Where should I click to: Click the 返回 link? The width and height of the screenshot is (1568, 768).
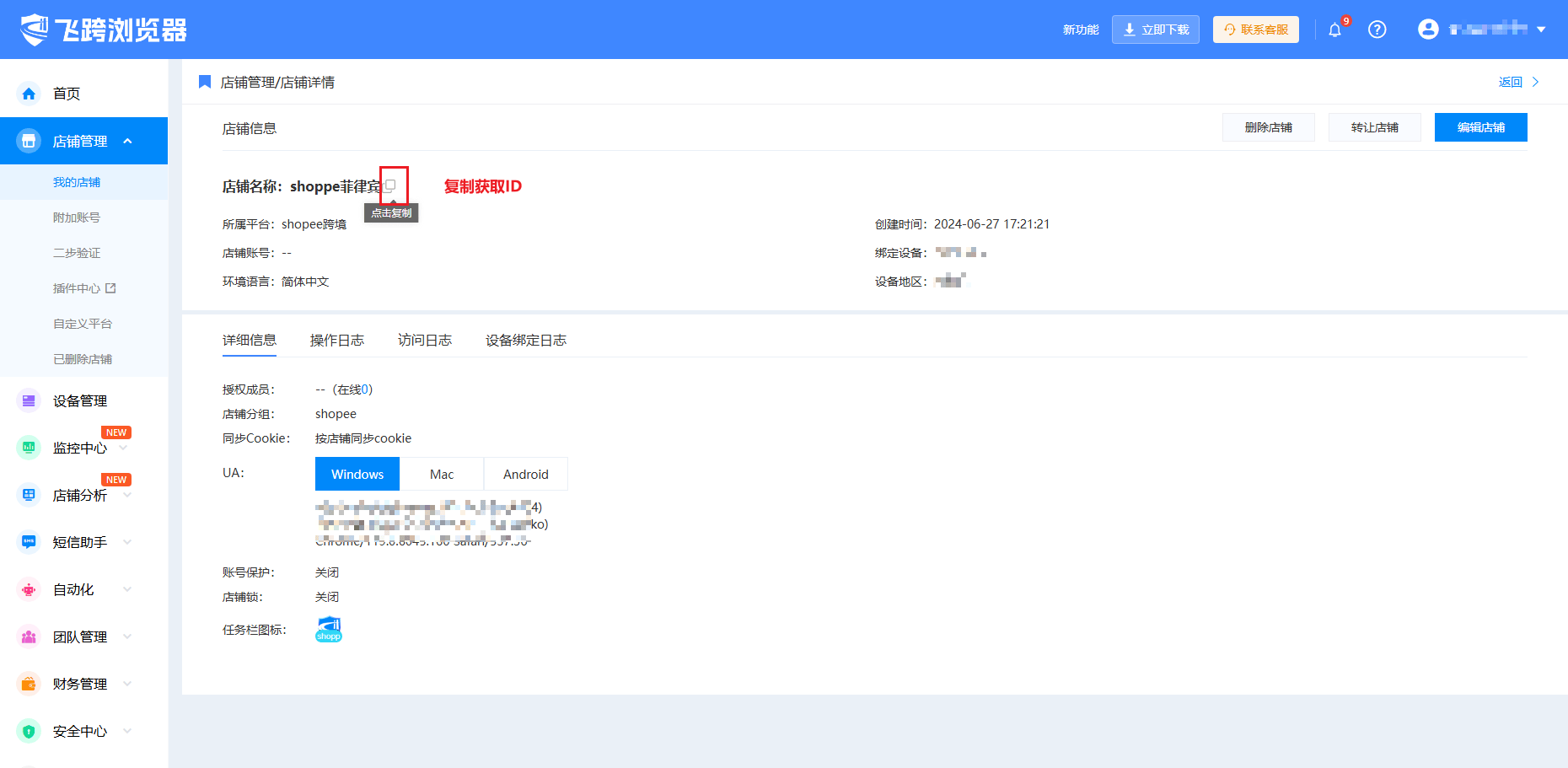click(x=1510, y=82)
